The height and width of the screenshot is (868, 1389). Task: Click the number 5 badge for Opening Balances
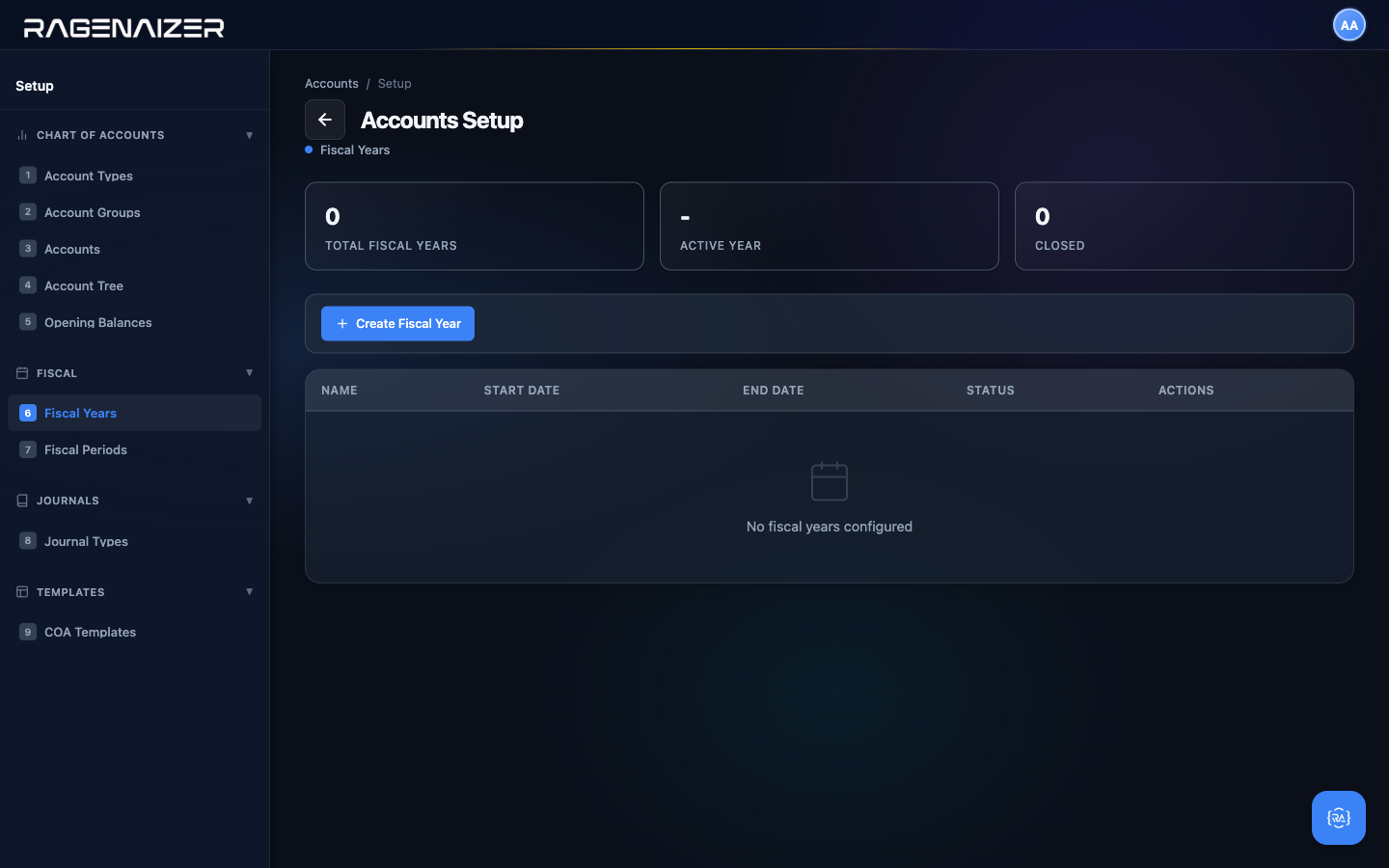click(x=28, y=322)
